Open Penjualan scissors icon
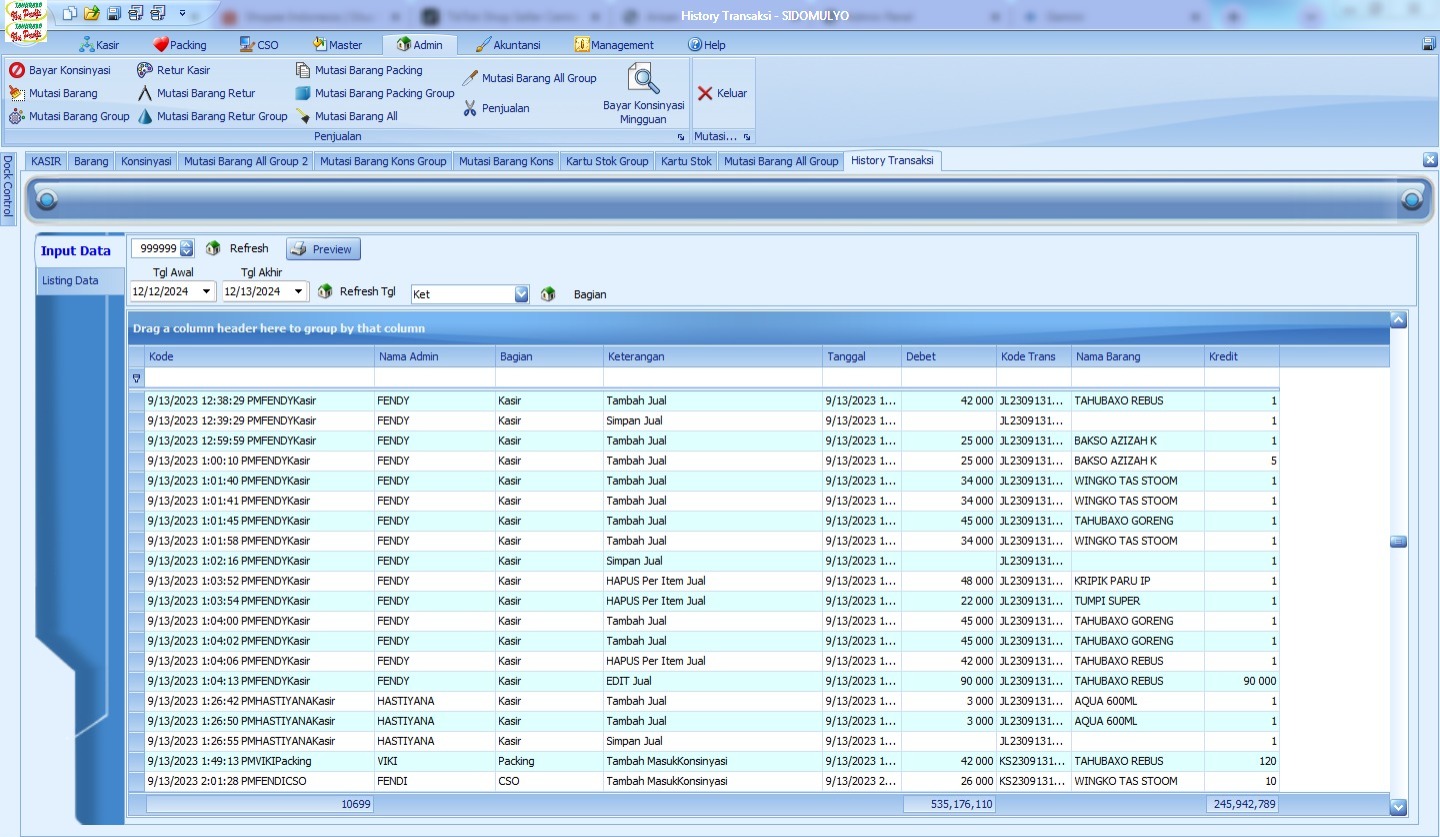The image size is (1440, 837). coord(470,108)
